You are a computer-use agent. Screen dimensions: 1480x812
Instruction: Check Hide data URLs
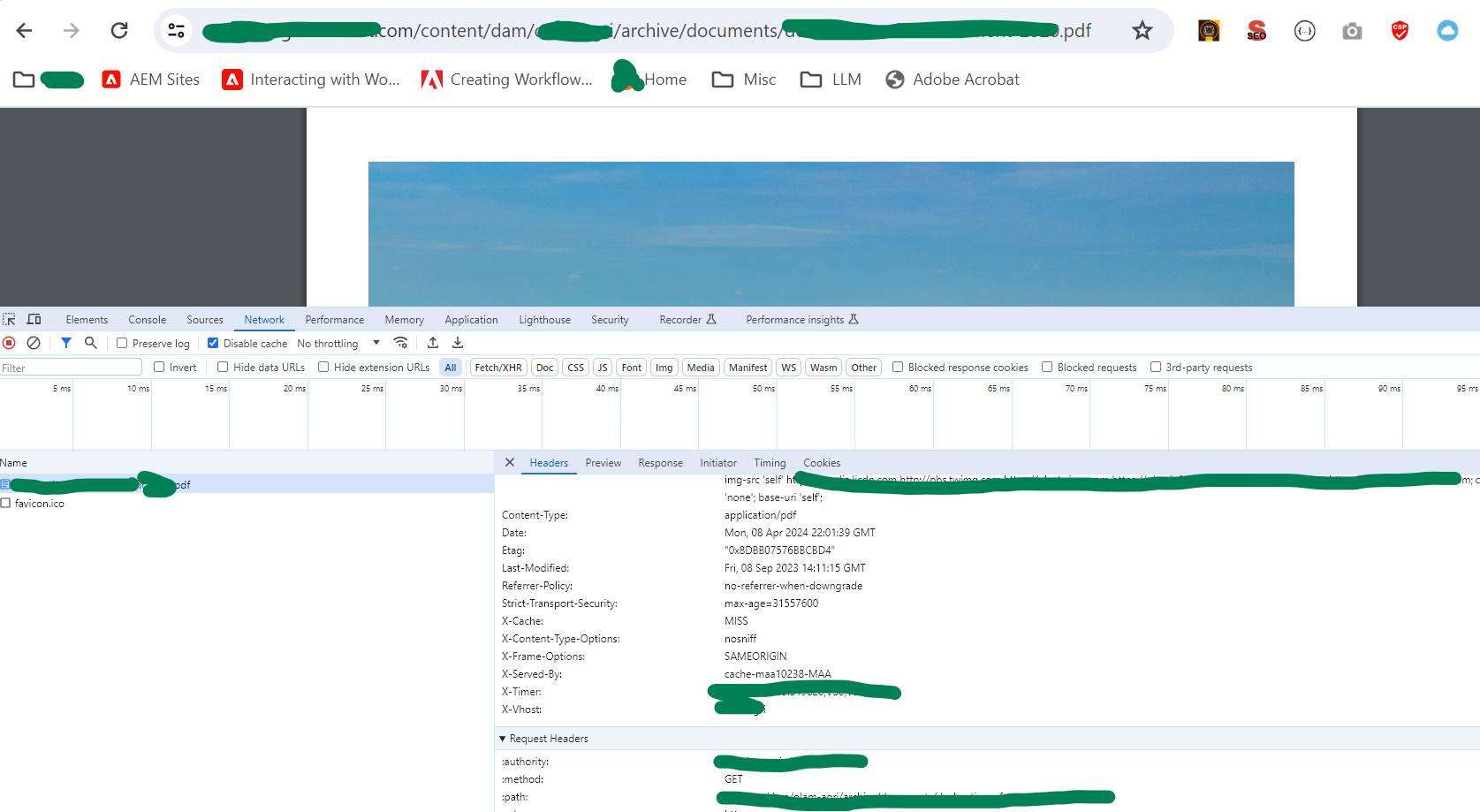(x=222, y=367)
